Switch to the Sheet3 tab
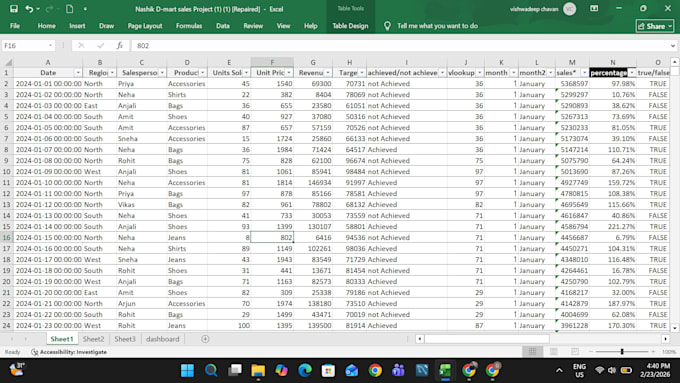The height and width of the screenshot is (383, 680). point(125,339)
